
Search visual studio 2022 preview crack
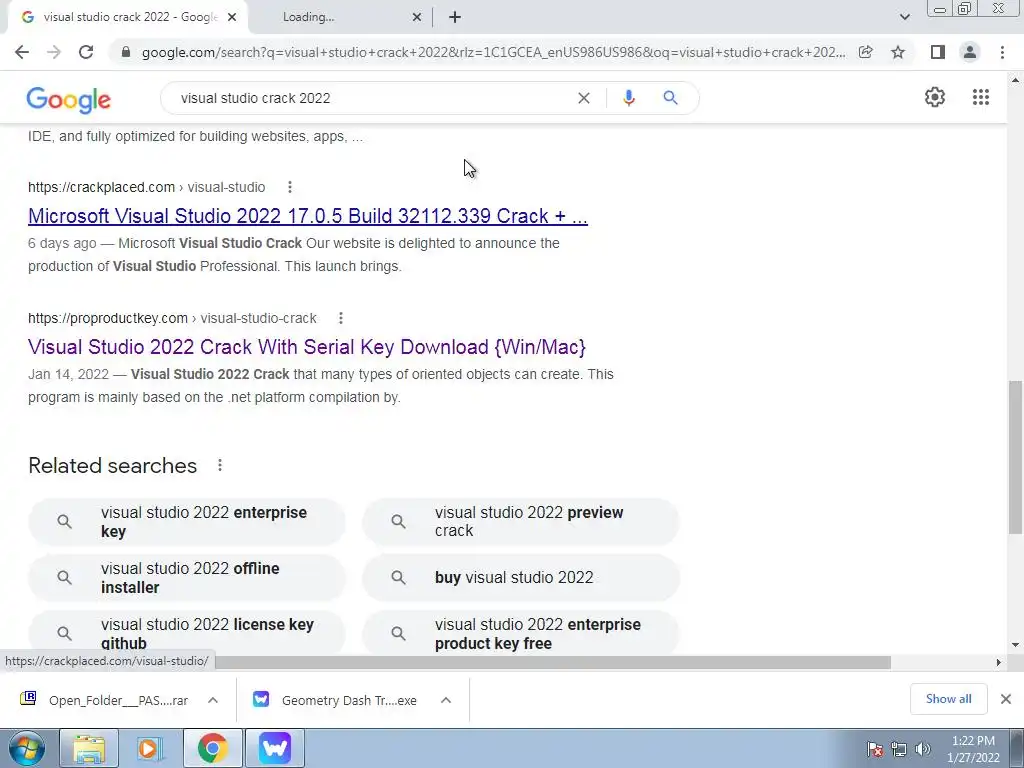coord(521,522)
